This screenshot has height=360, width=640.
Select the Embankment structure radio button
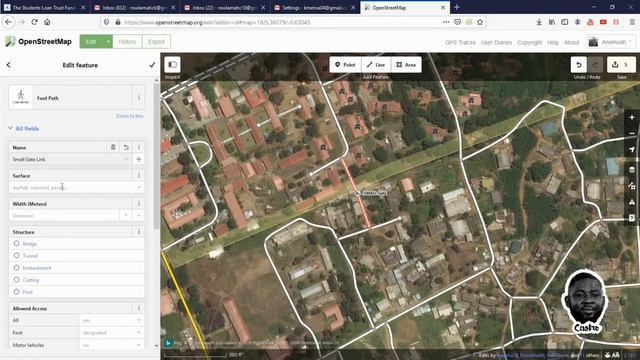[x=16, y=268]
